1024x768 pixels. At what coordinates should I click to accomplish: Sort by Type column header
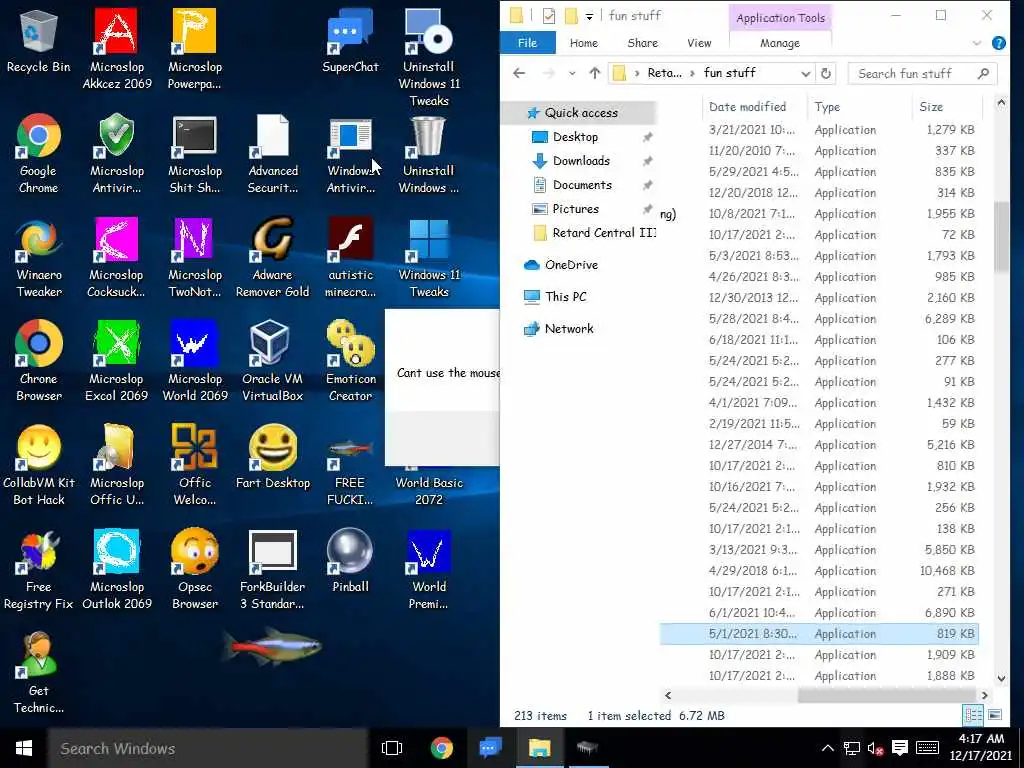pos(859,107)
